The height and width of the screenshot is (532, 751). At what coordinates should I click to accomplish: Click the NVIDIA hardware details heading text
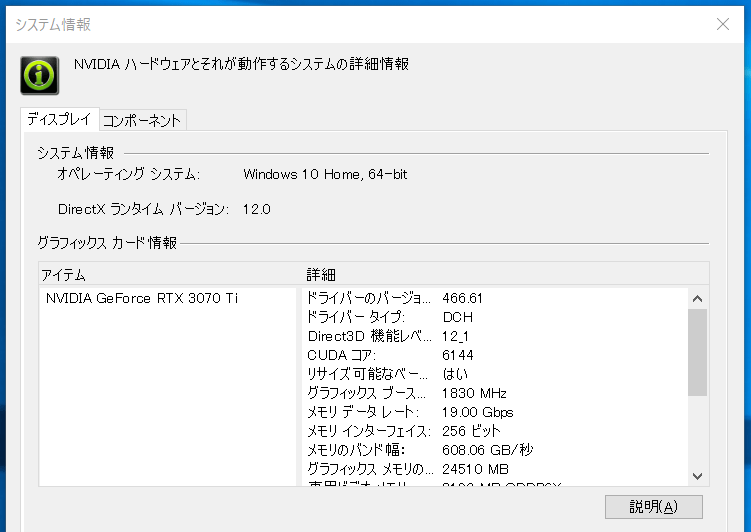point(241,64)
